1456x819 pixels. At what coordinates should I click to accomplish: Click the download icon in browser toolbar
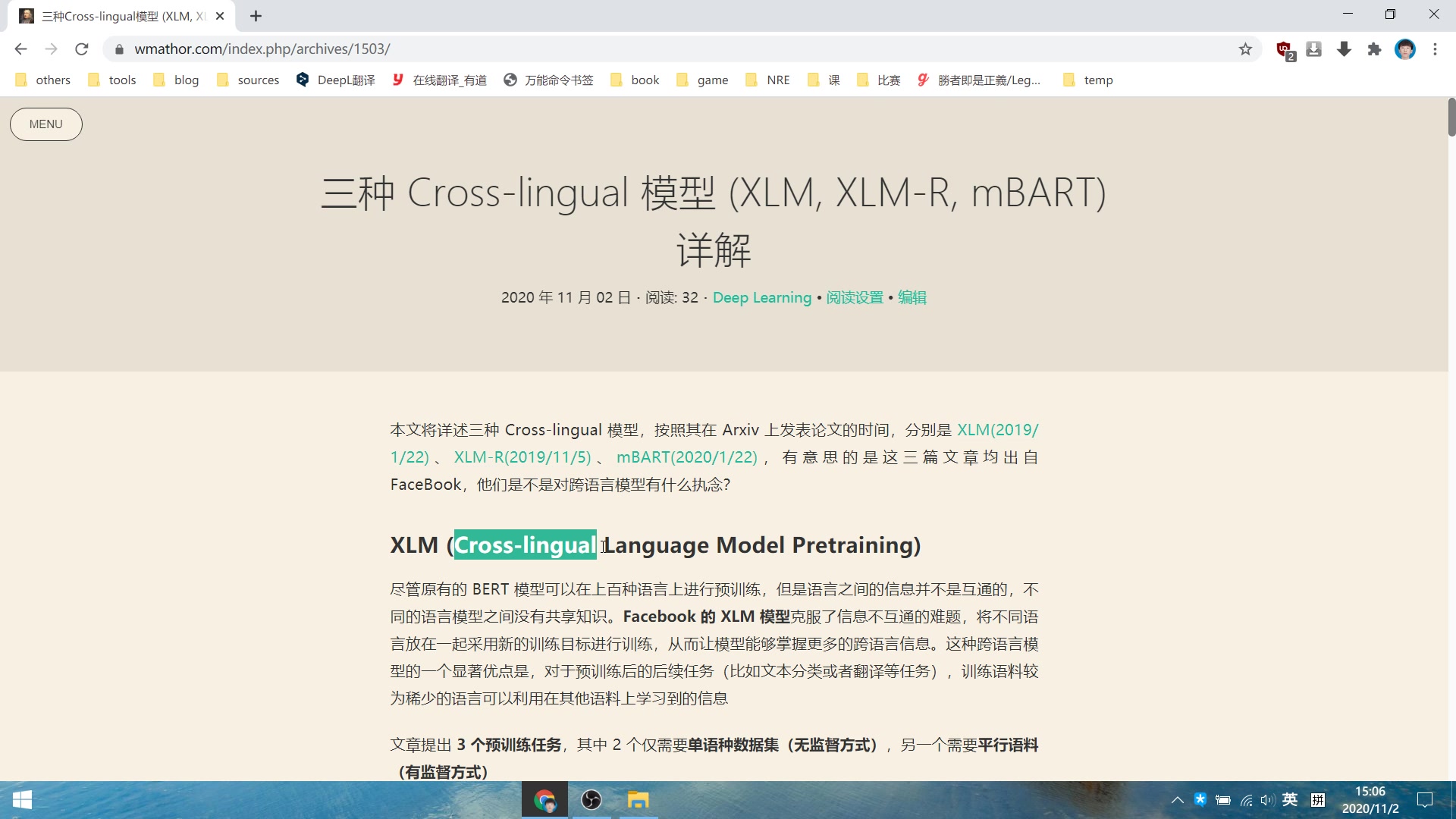[x=1344, y=48]
